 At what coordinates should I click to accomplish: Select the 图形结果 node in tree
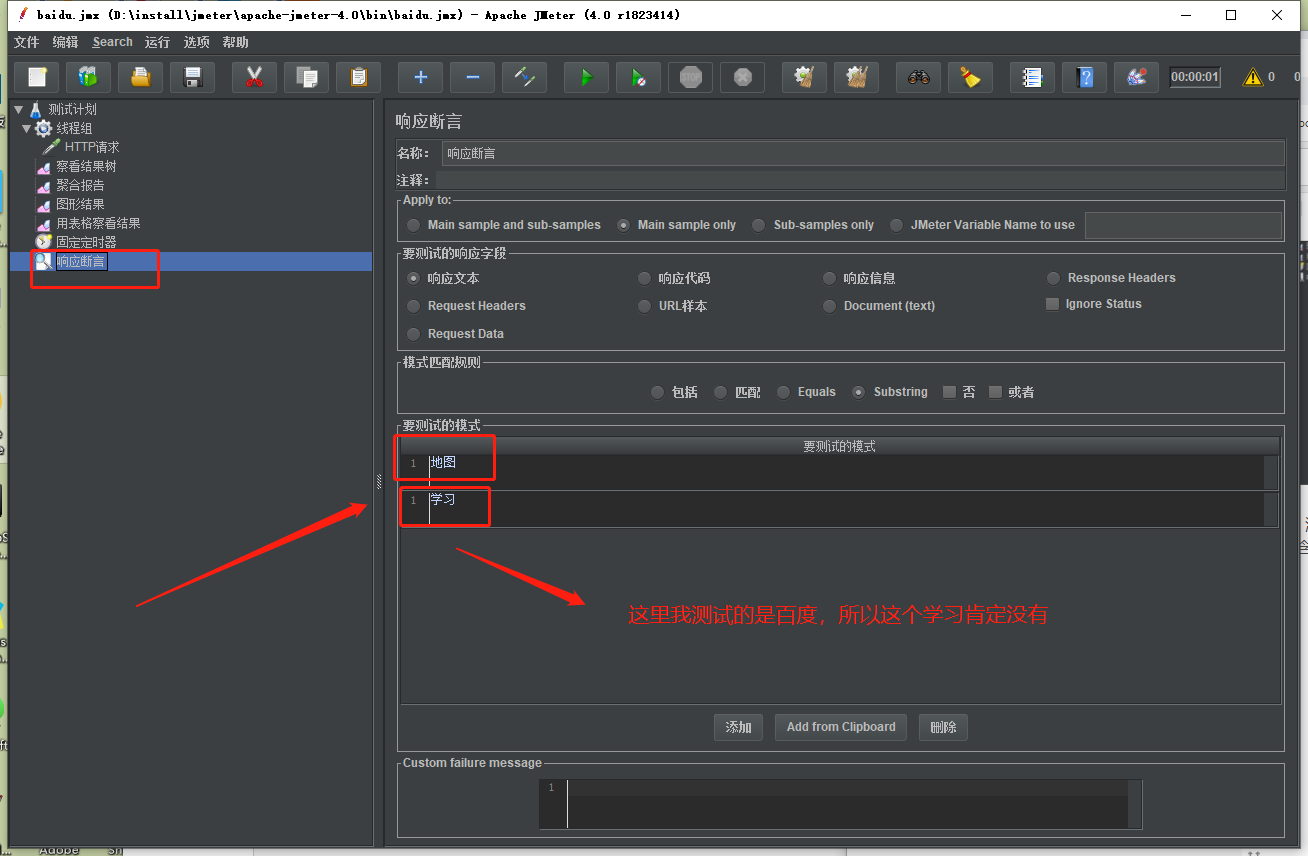click(x=80, y=204)
